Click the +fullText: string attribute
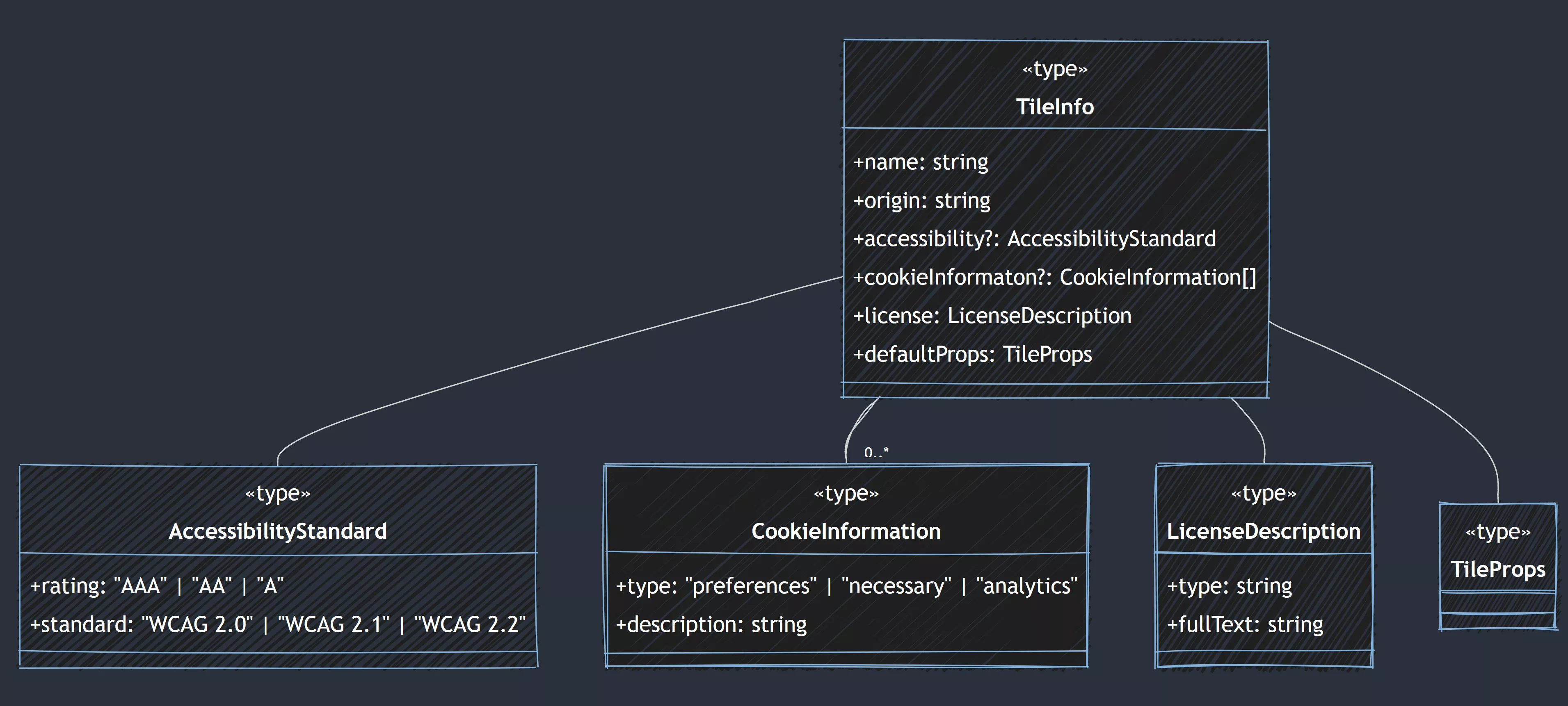This screenshot has width=1568, height=706. [x=1245, y=624]
